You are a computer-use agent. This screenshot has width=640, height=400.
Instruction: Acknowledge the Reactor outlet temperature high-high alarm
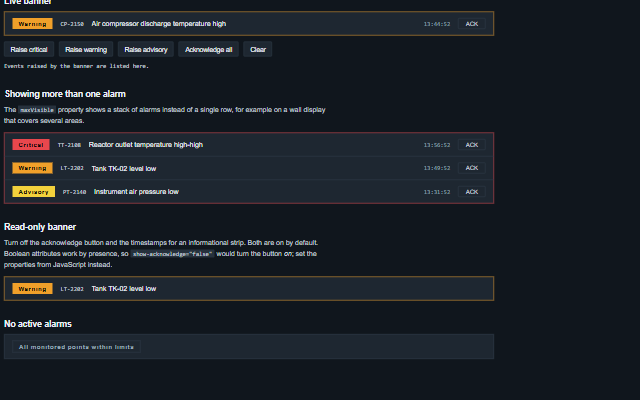click(471, 145)
